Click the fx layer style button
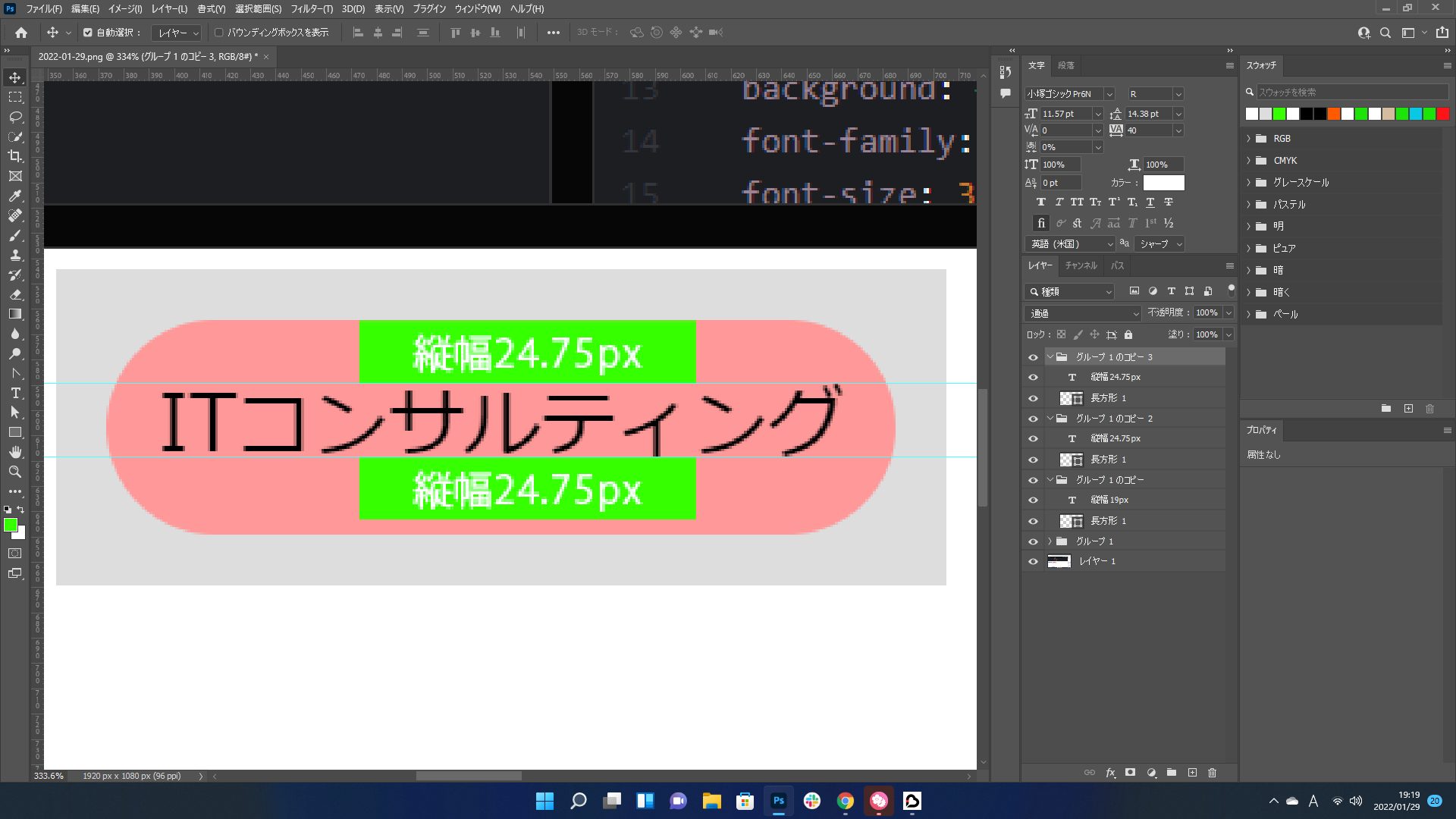This screenshot has height=819, width=1456. [1110, 773]
